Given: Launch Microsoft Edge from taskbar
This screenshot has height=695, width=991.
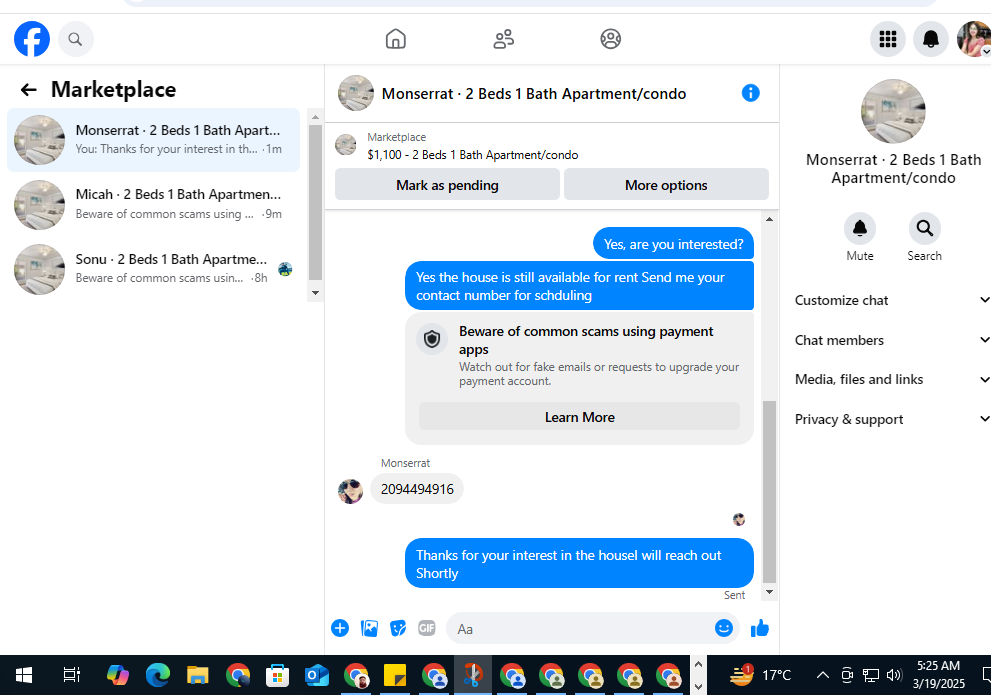Looking at the screenshot, I should click(x=158, y=675).
